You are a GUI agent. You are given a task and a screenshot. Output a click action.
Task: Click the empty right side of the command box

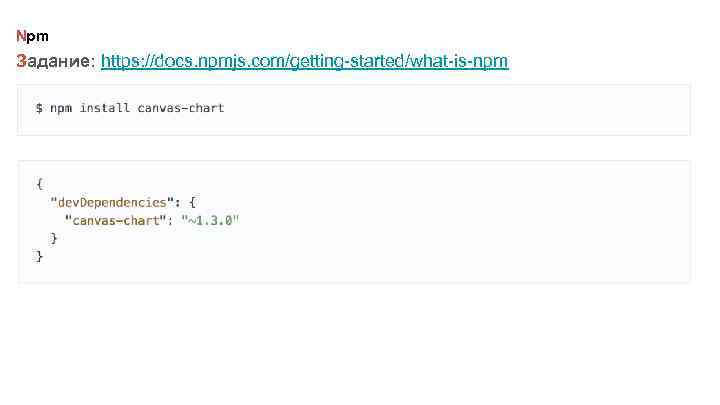[x=500, y=109]
